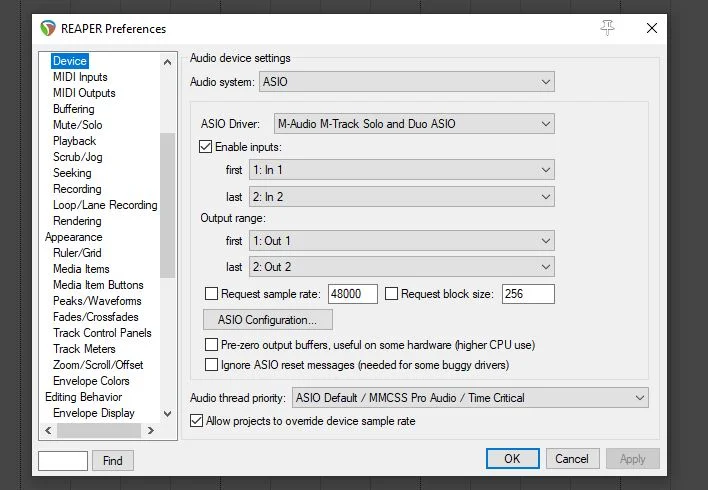The image size is (708, 490).
Task: Open the Buffering preferences page
Action: tap(74, 109)
